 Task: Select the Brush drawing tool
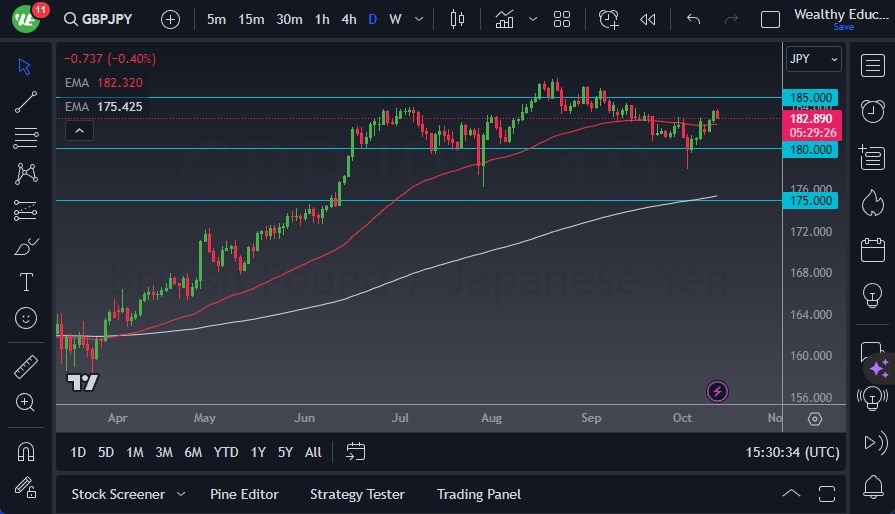(26, 246)
